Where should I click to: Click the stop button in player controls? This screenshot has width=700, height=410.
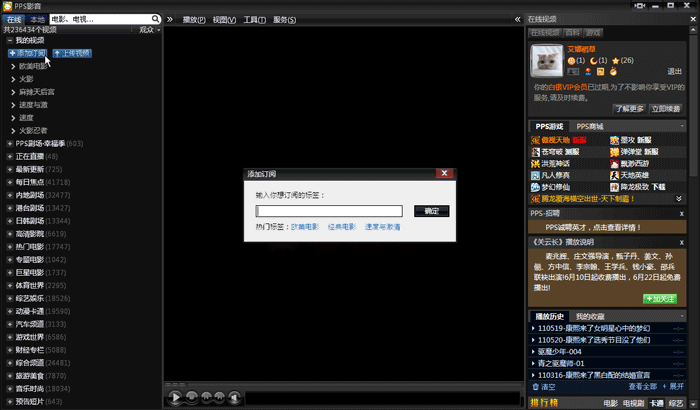[192, 397]
